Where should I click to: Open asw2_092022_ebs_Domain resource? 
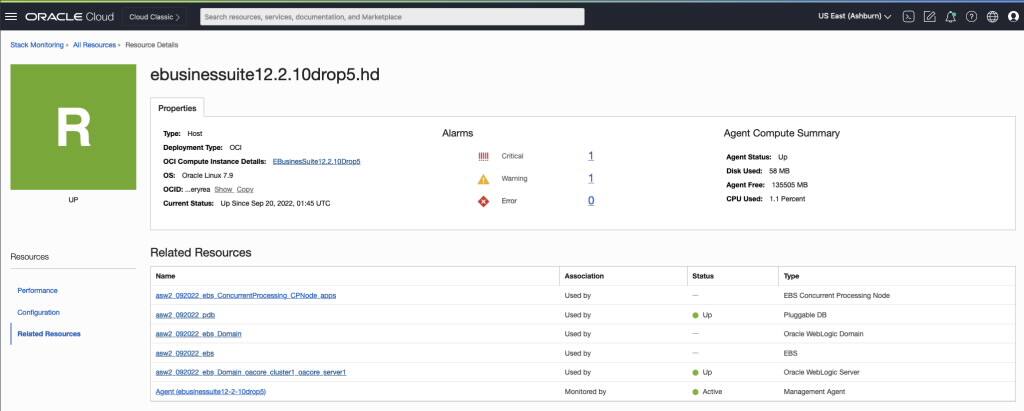[x=199, y=334]
